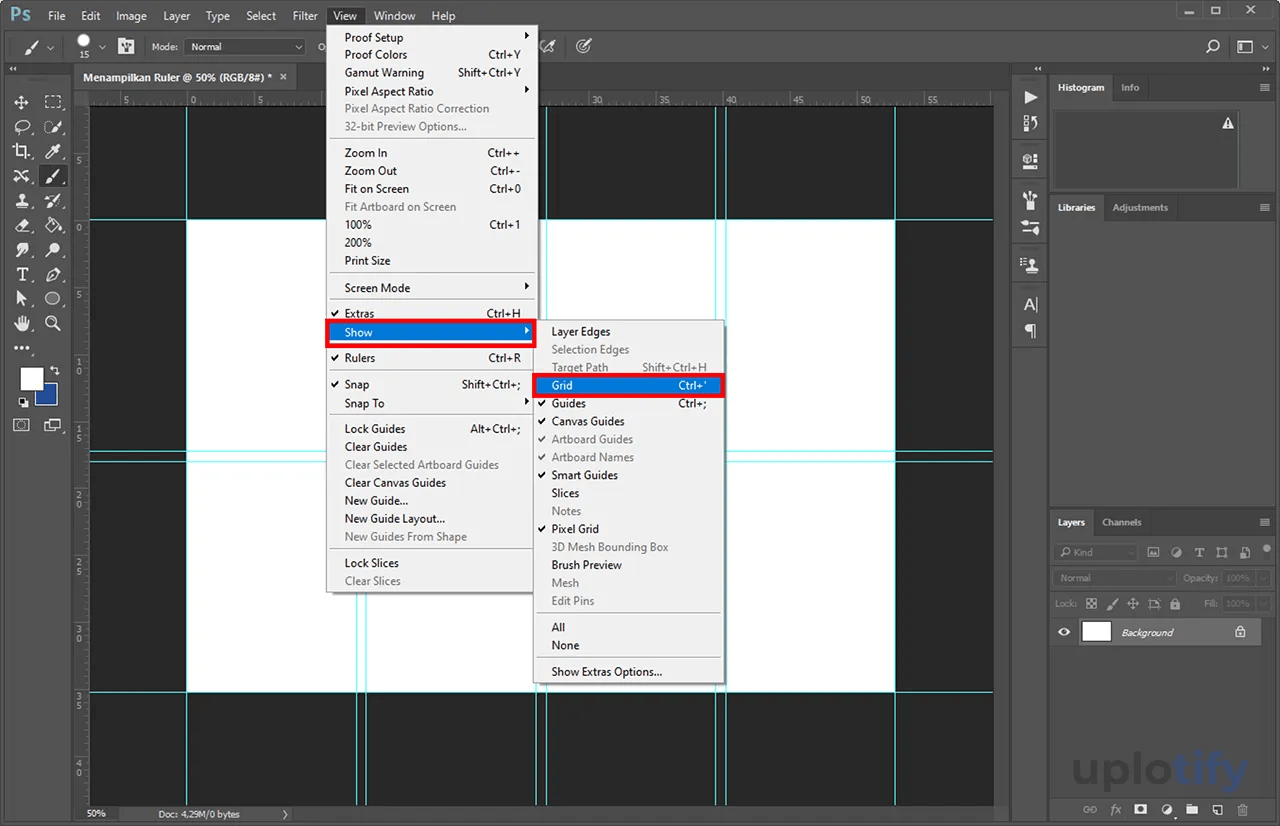Open the History panel icon
1280x826 pixels.
tap(1030, 123)
